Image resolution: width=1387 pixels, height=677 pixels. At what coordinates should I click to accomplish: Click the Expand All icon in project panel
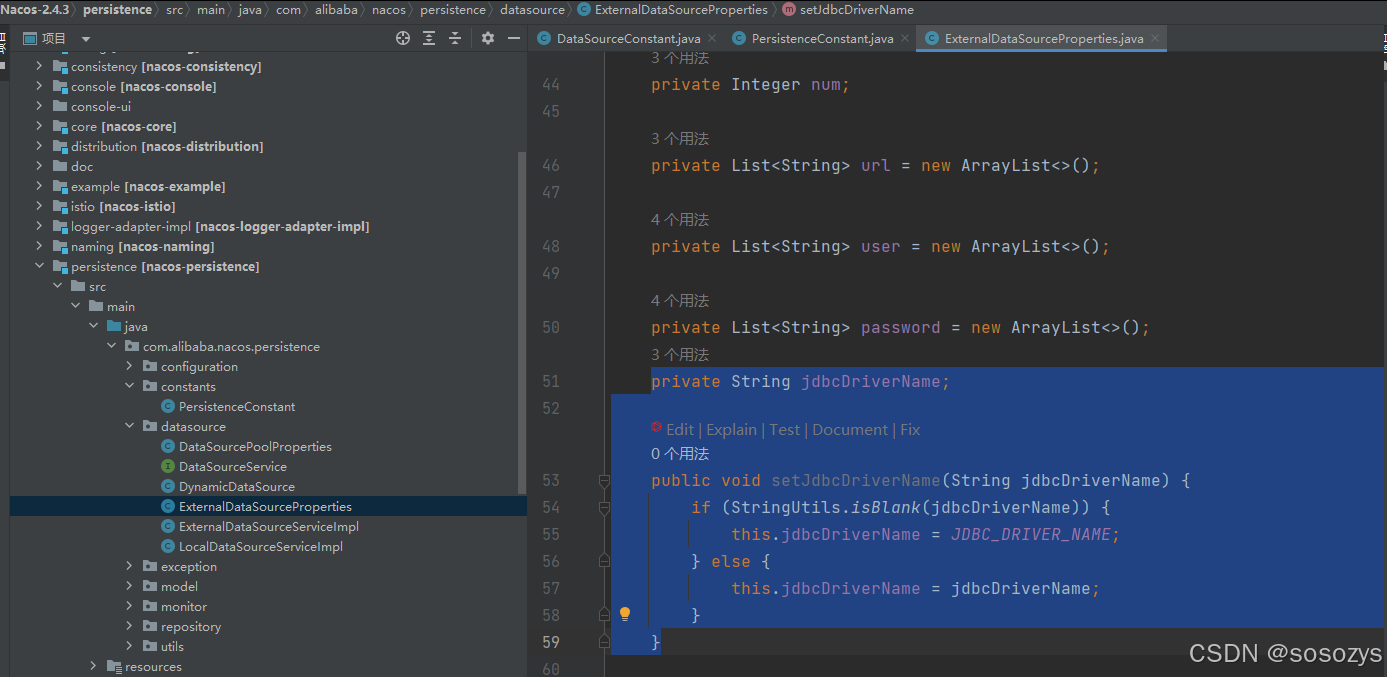(429, 38)
